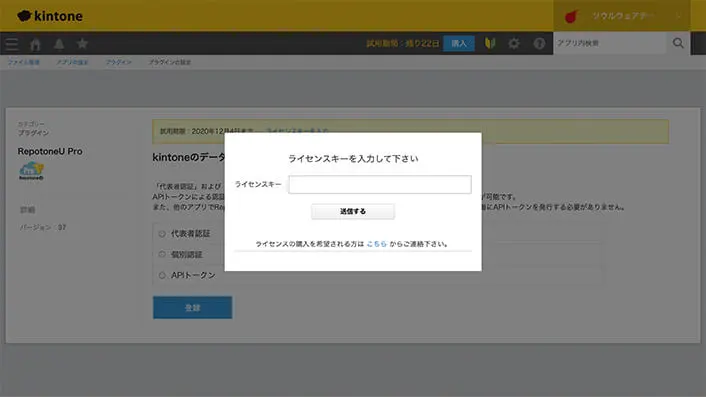Open the first breadcrumb link

(24, 62)
